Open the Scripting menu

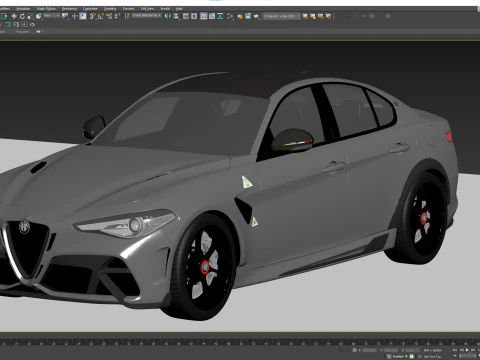(x=110, y=9)
